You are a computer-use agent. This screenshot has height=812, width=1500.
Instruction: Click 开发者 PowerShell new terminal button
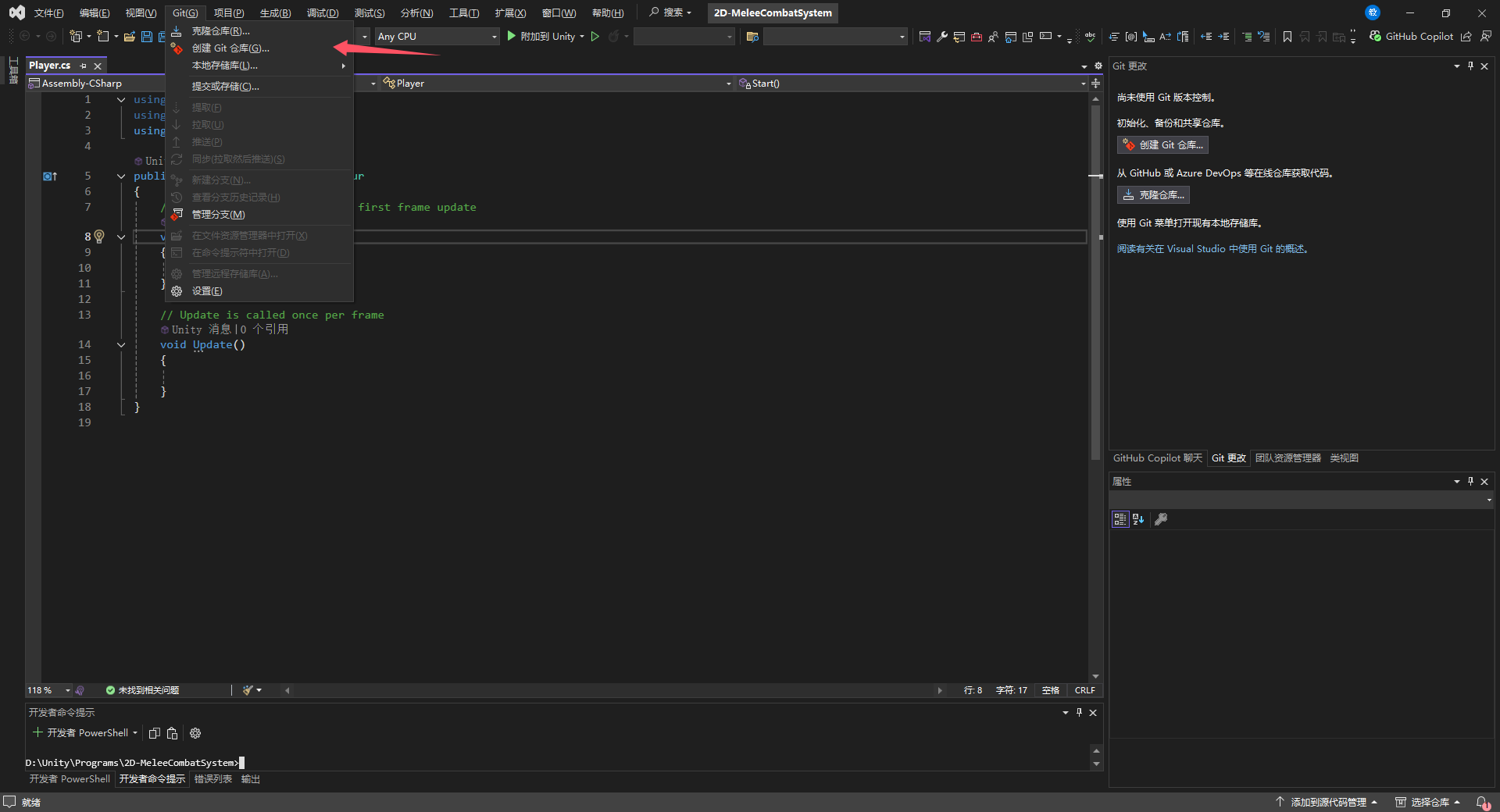coord(80,733)
